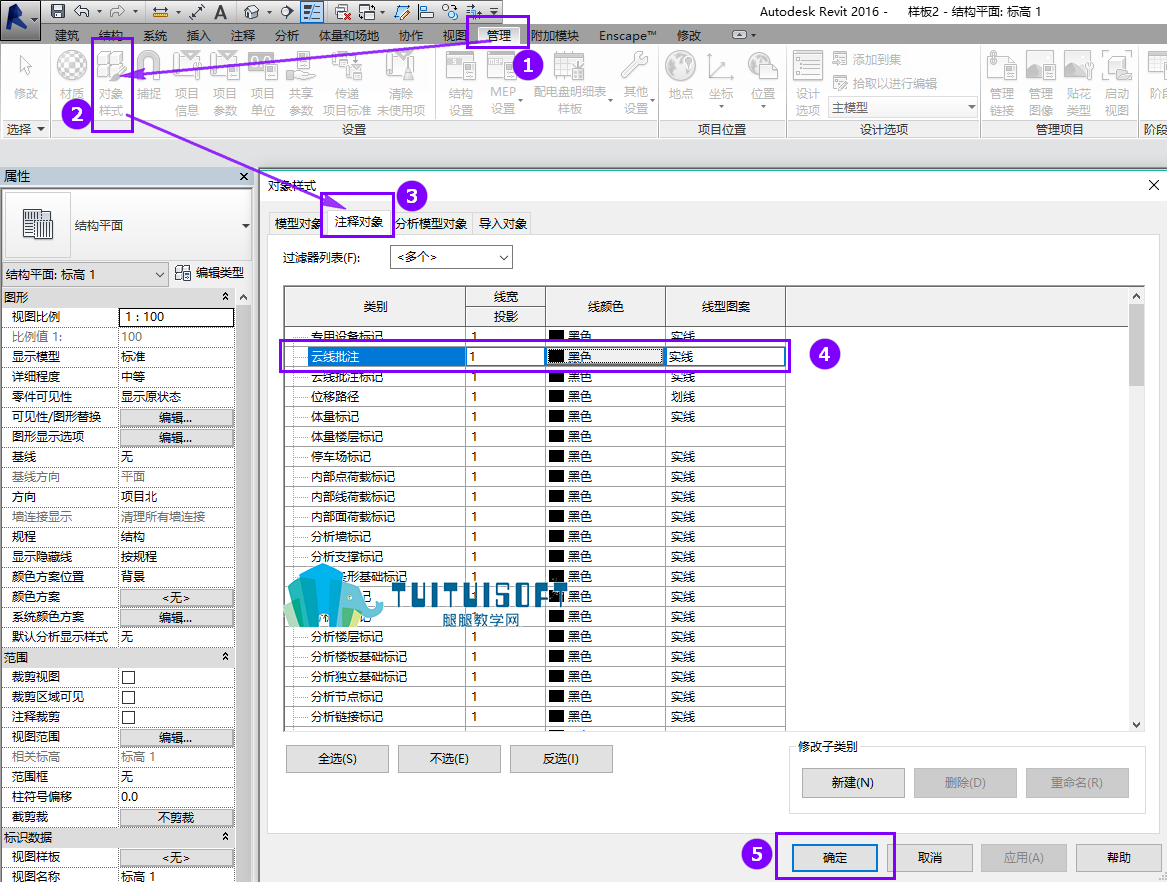The width and height of the screenshot is (1167, 882).
Task: Click 传递项目标准 (Transfer Project Standards)
Action: [347, 83]
